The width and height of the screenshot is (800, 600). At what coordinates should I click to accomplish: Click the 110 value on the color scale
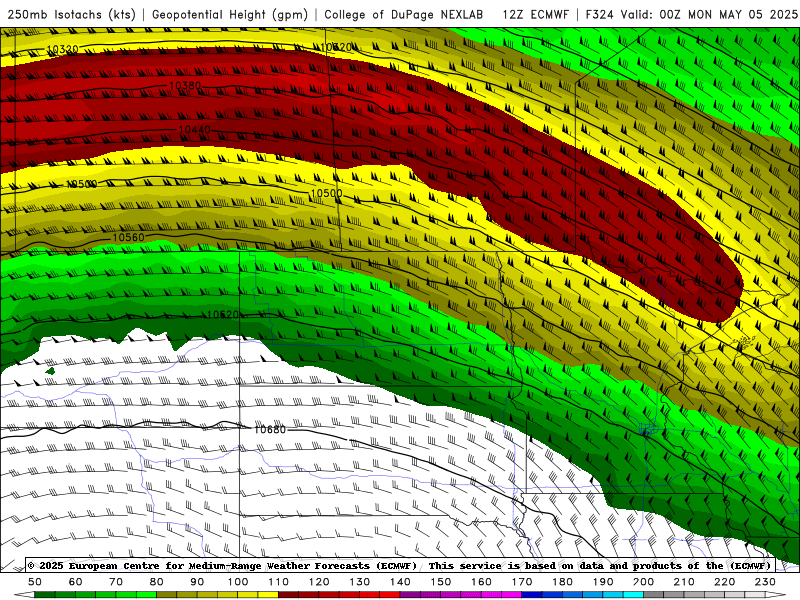click(x=279, y=582)
